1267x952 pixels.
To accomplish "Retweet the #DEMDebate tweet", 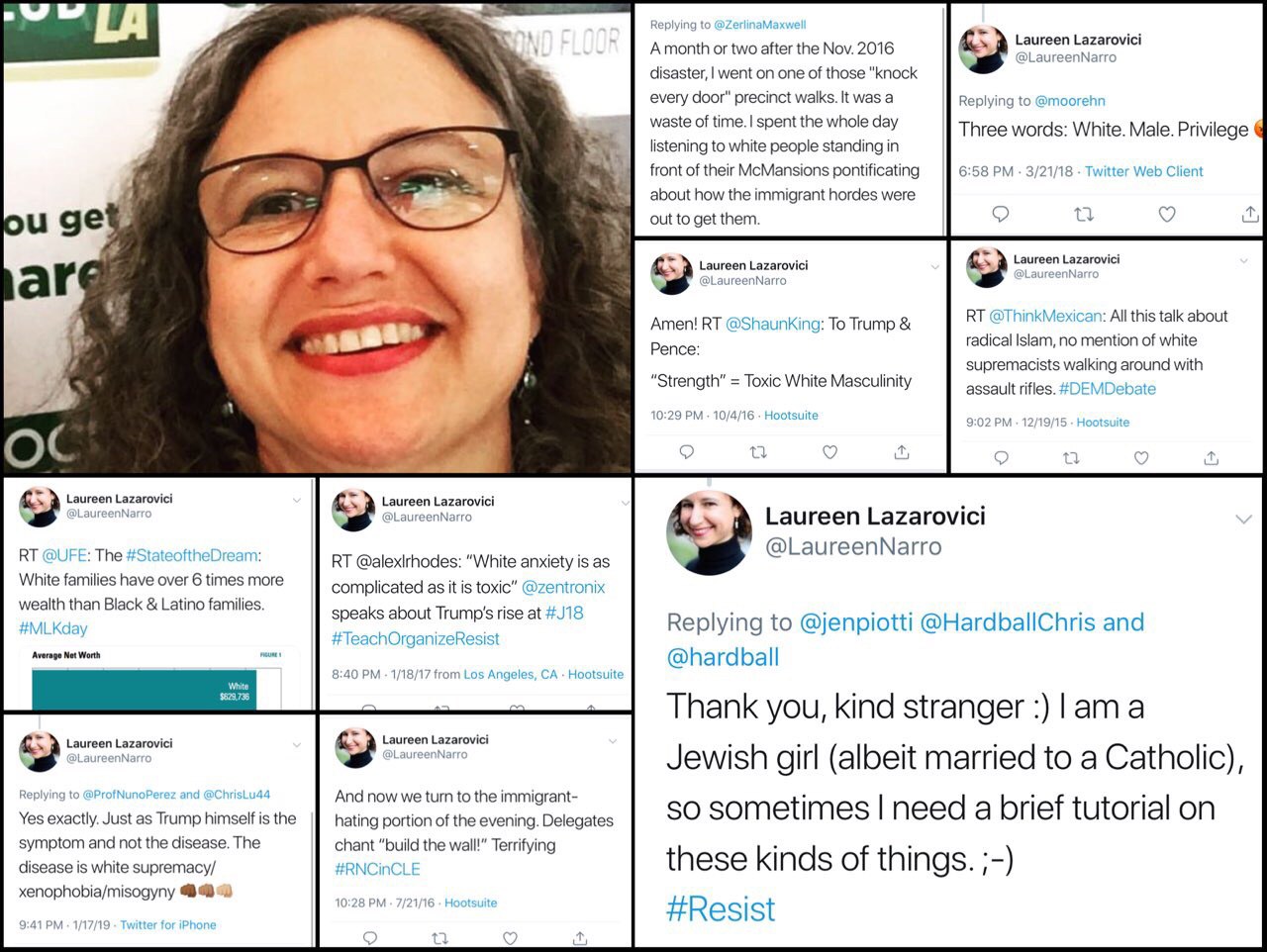I will [x=1070, y=458].
